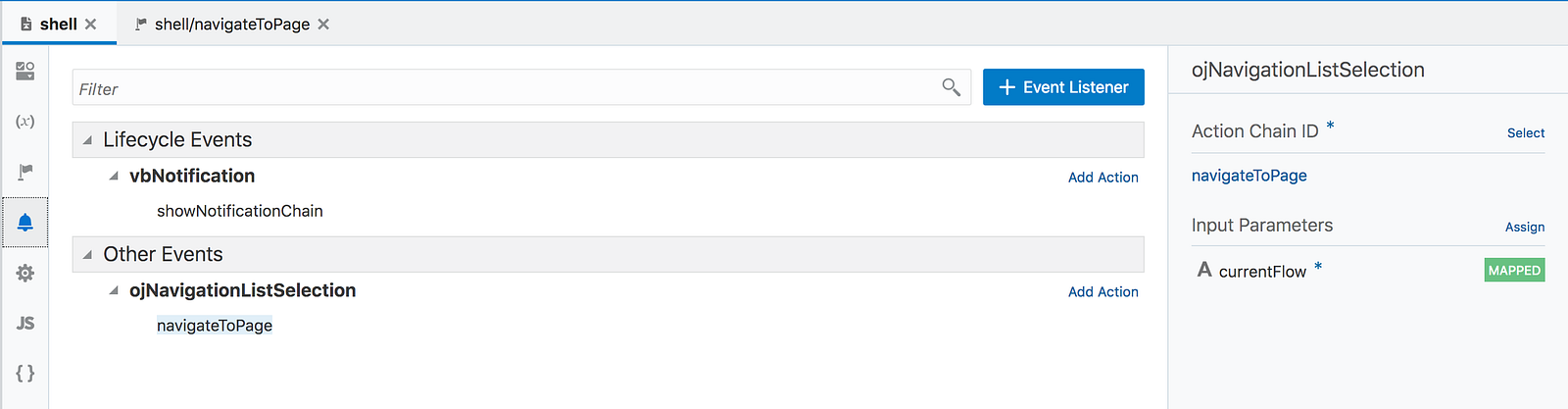1568x409 pixels.
Task: Switch to shell/navigateToPage tab
Action: [222, 24]
